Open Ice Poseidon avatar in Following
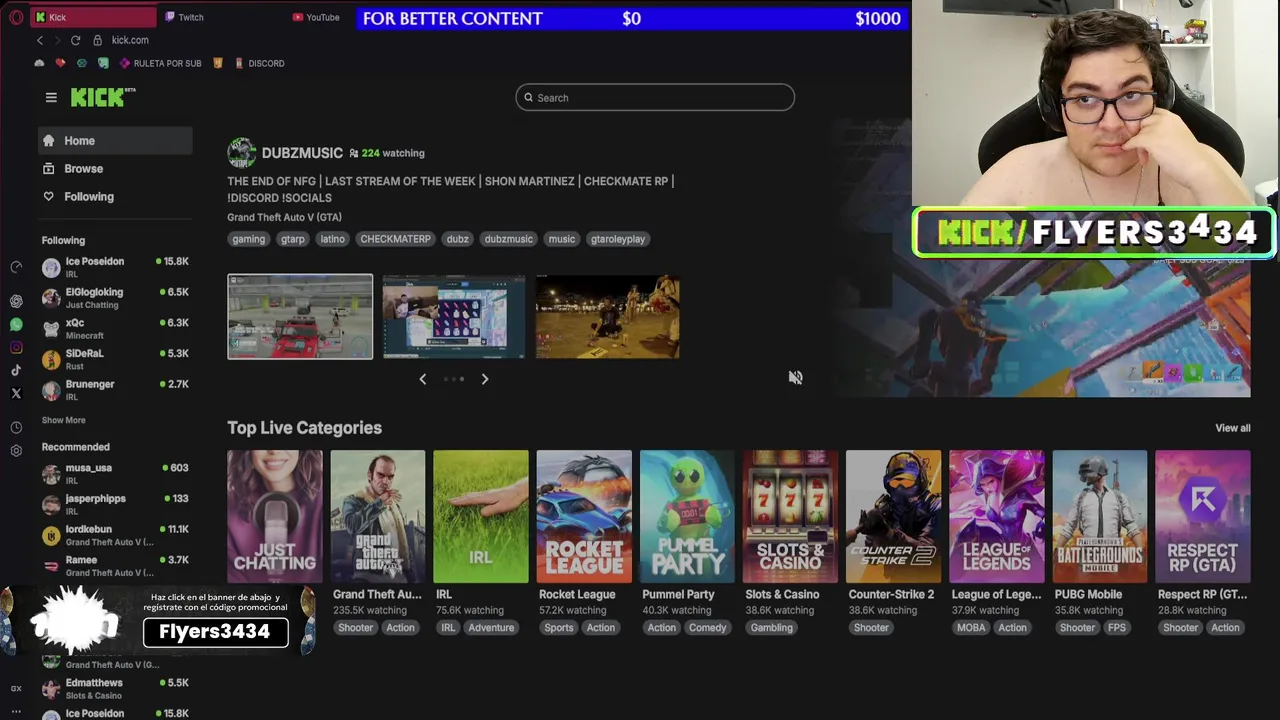 click(x=51, y=267)
